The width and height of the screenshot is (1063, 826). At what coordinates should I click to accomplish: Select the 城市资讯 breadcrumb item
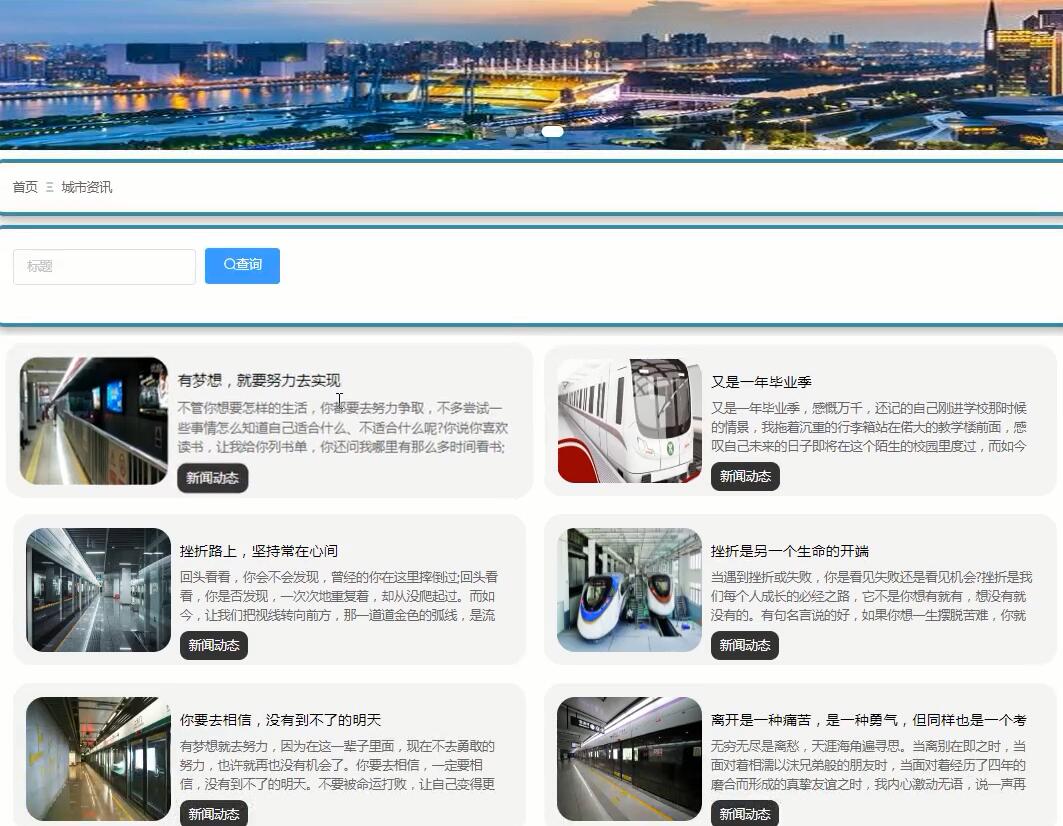(x=88, y=187)
